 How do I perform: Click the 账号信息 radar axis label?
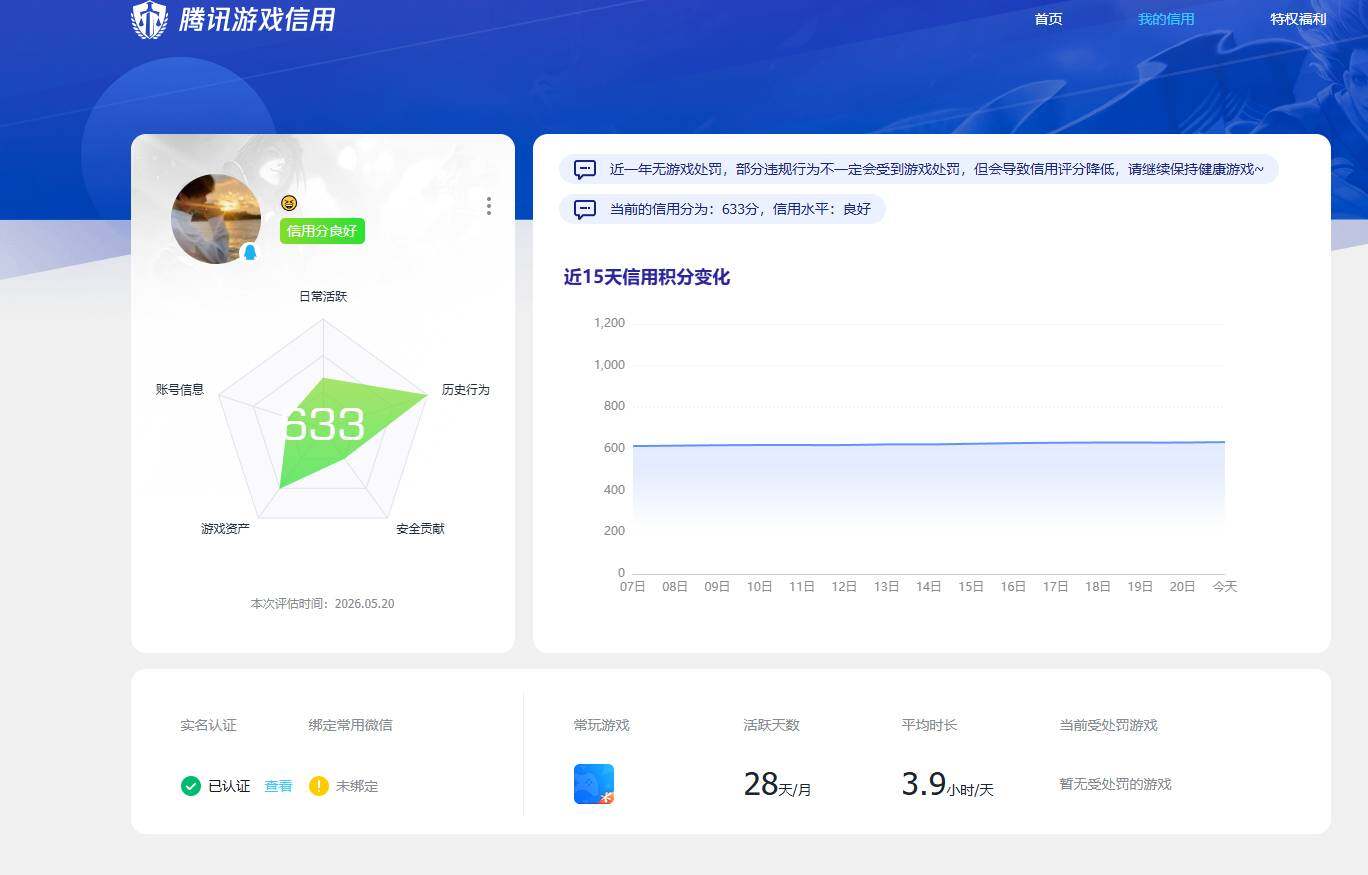(x=180, y=390)
